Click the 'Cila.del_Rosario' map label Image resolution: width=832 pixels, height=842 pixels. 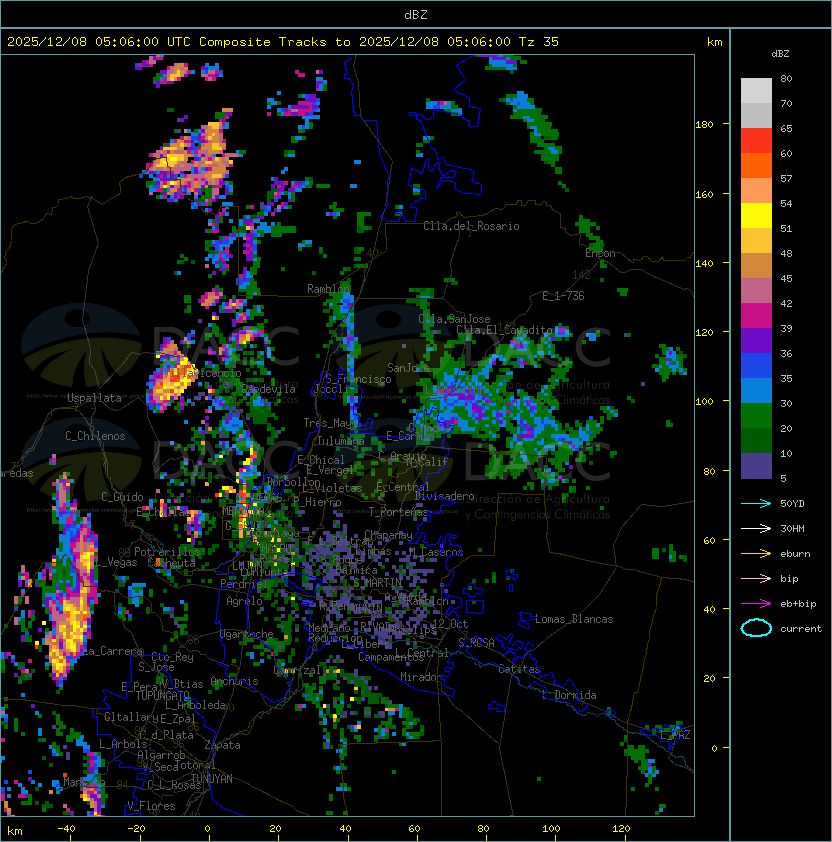click(x=471, y=226)
